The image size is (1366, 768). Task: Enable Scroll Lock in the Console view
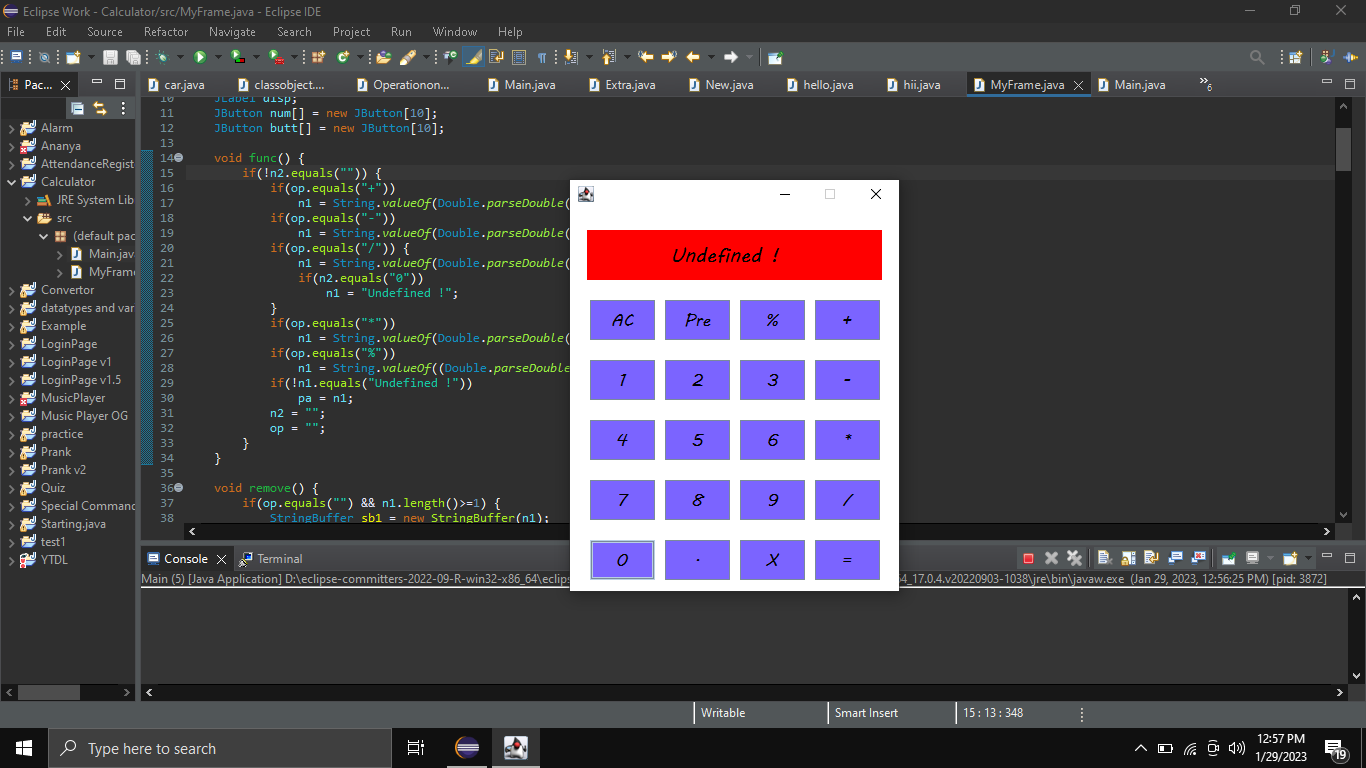1129,558
